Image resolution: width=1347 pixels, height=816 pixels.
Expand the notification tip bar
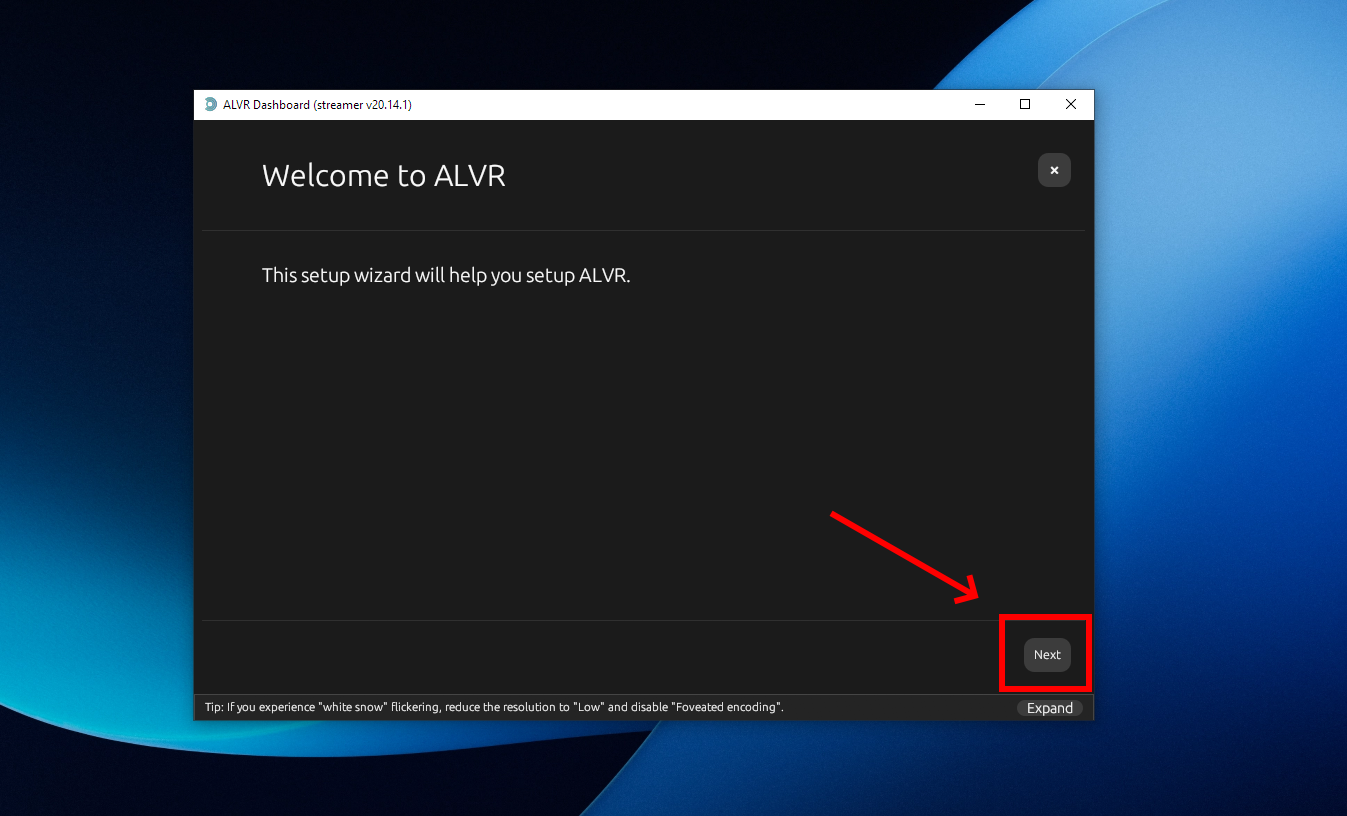(x=1049, y=708)
